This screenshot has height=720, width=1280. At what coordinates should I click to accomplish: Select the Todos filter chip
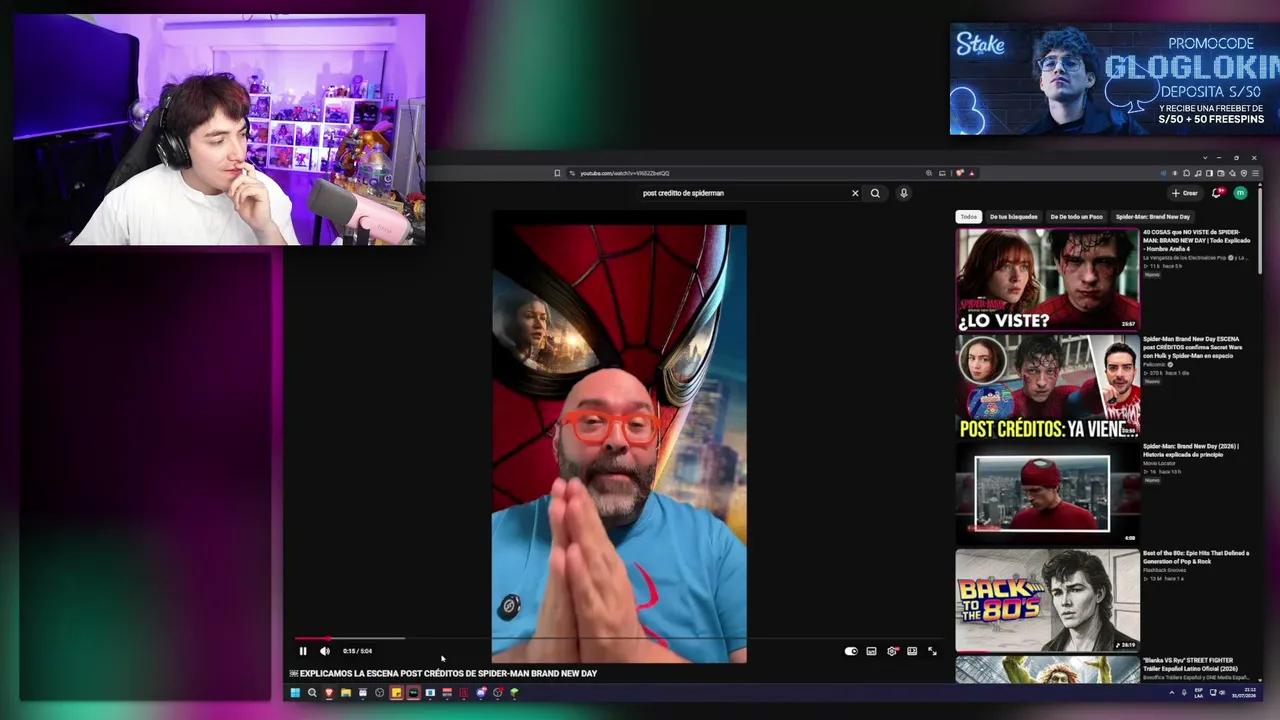(x=968, y=217)
